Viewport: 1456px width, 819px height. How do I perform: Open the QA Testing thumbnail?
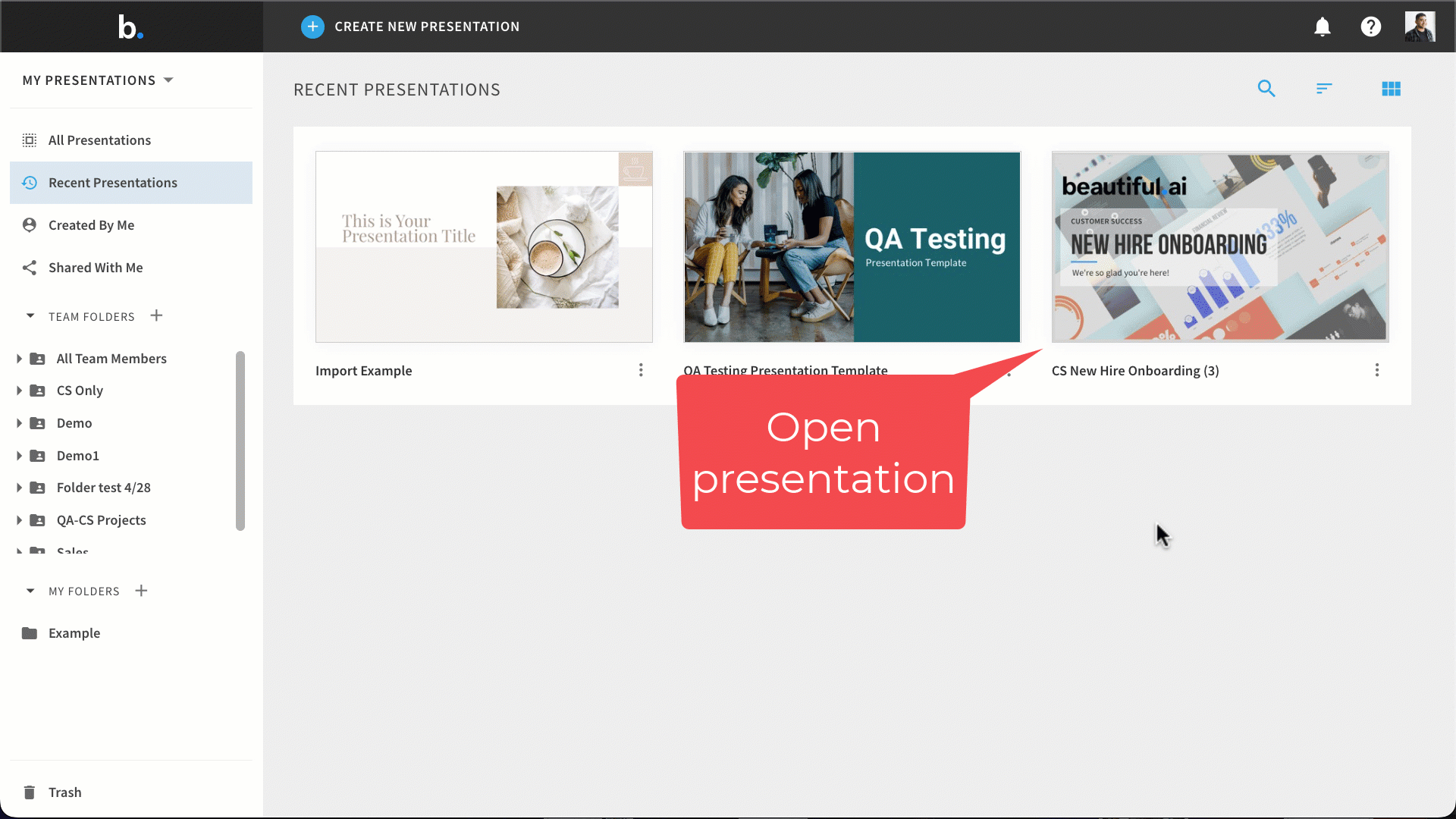[x=852, y=247]
